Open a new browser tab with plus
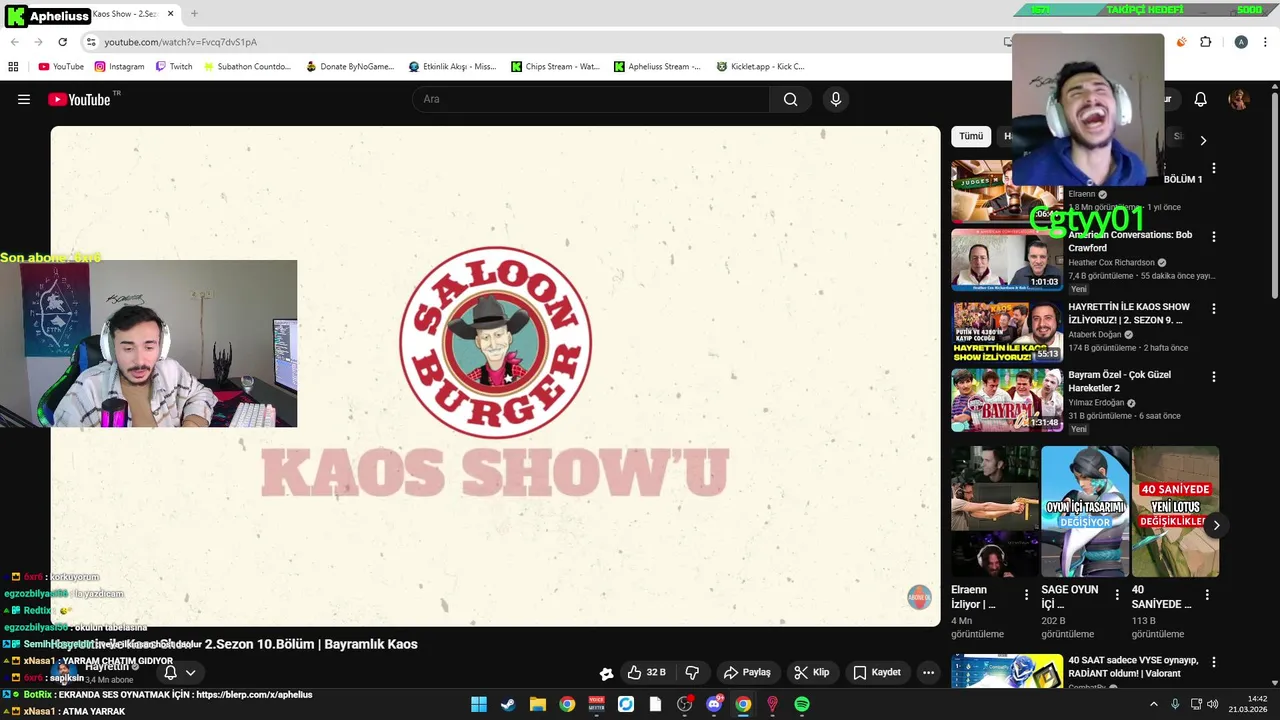The width and height of the screenshot is (1280, 720). (x=194, y=14)
